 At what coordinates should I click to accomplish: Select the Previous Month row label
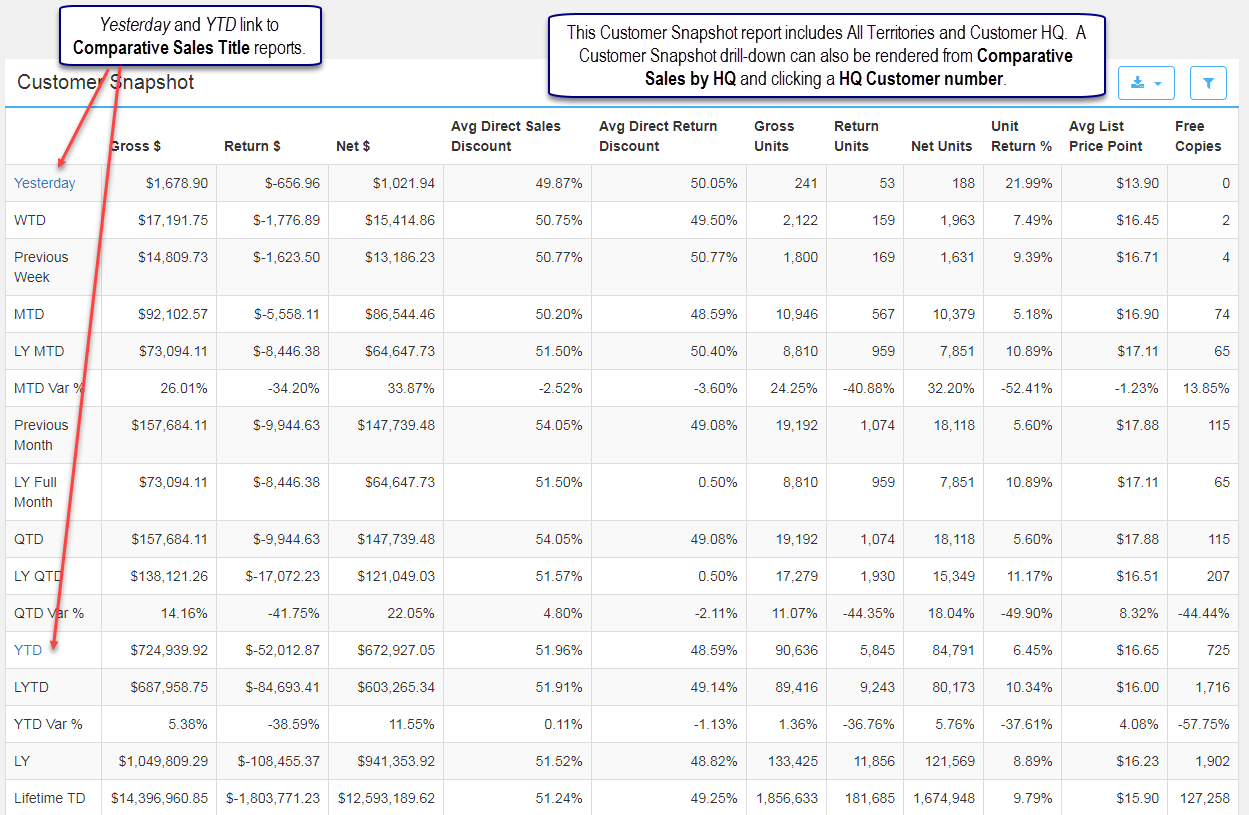point(41,435)
